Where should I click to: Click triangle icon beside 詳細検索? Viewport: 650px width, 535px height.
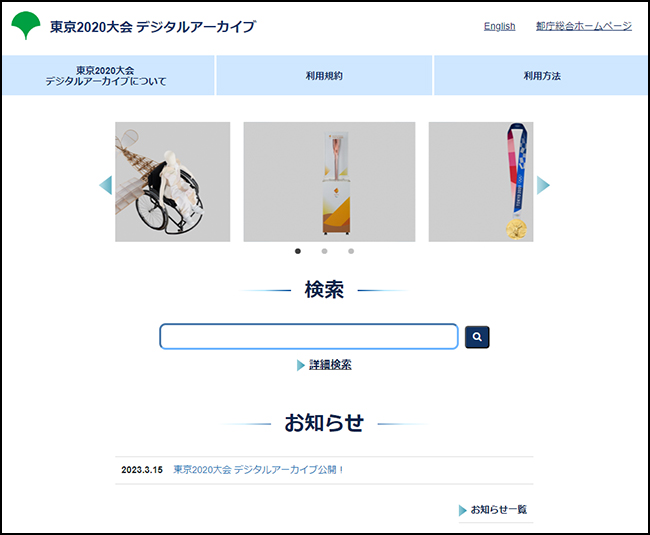coord(301,365)
